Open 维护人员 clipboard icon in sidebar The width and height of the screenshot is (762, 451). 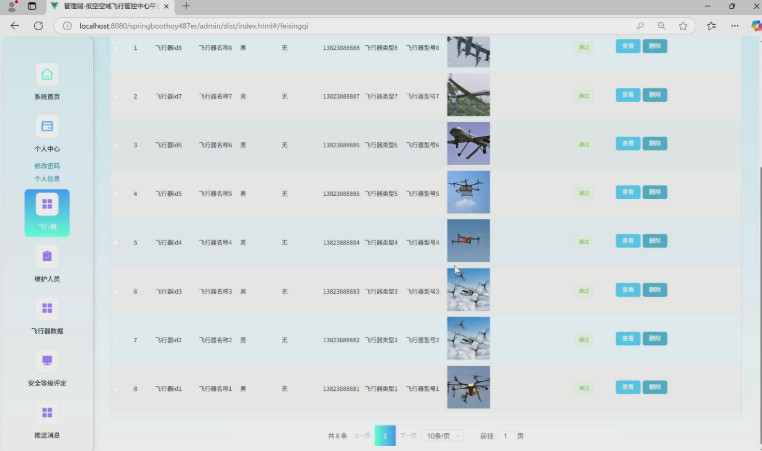click(47, 256)
